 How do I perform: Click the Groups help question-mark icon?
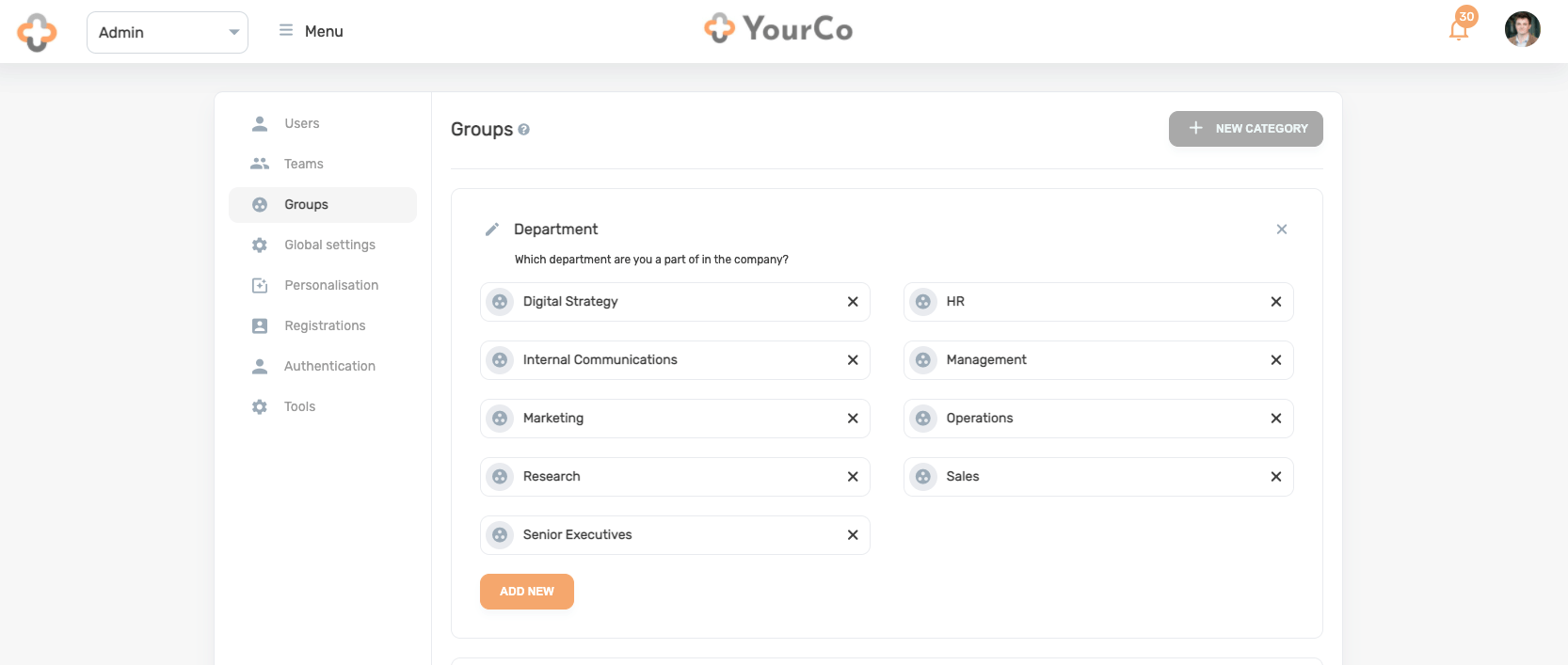point(523,130)
